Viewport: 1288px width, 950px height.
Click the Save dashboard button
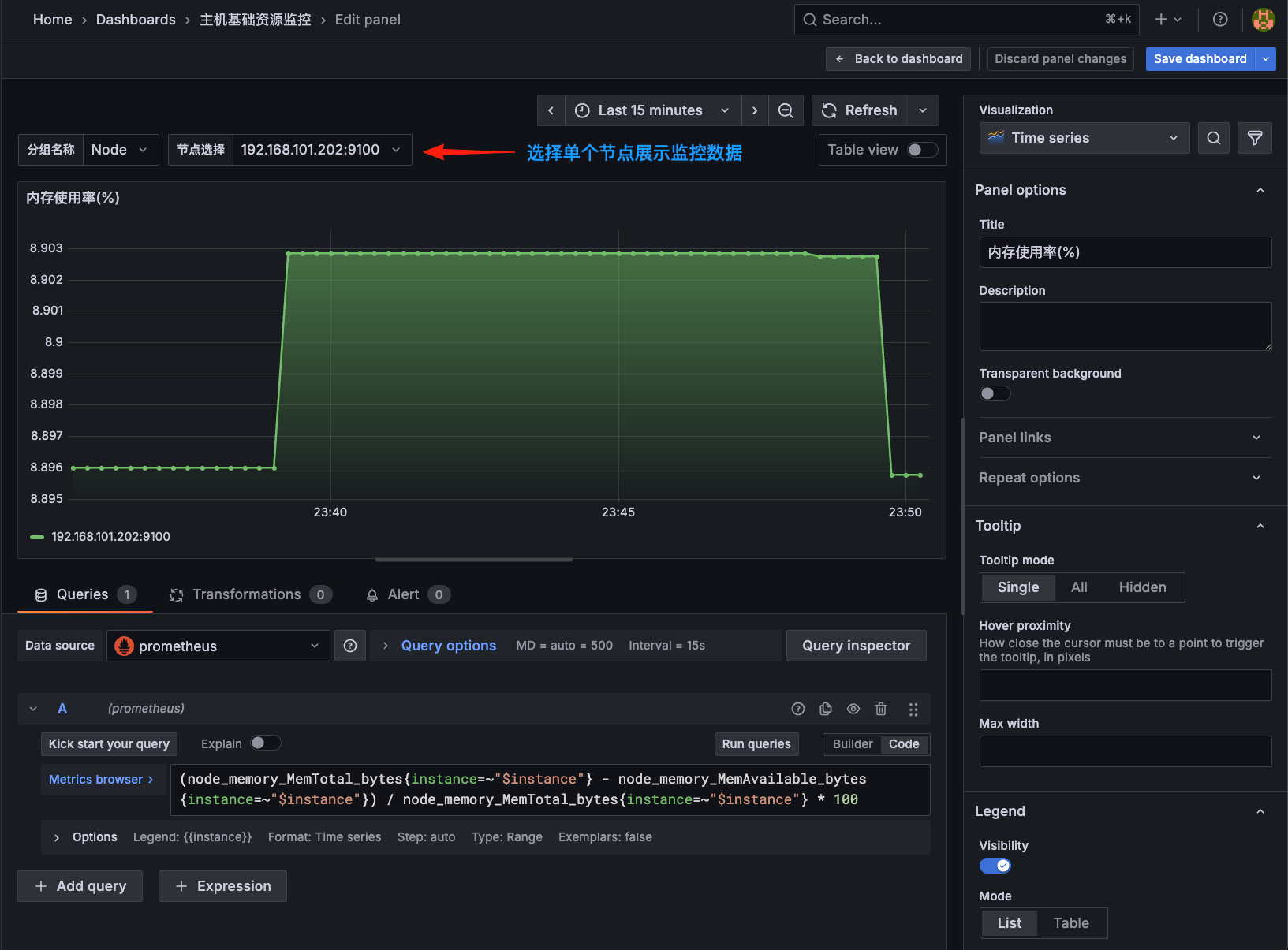(x=1200, y=58)
